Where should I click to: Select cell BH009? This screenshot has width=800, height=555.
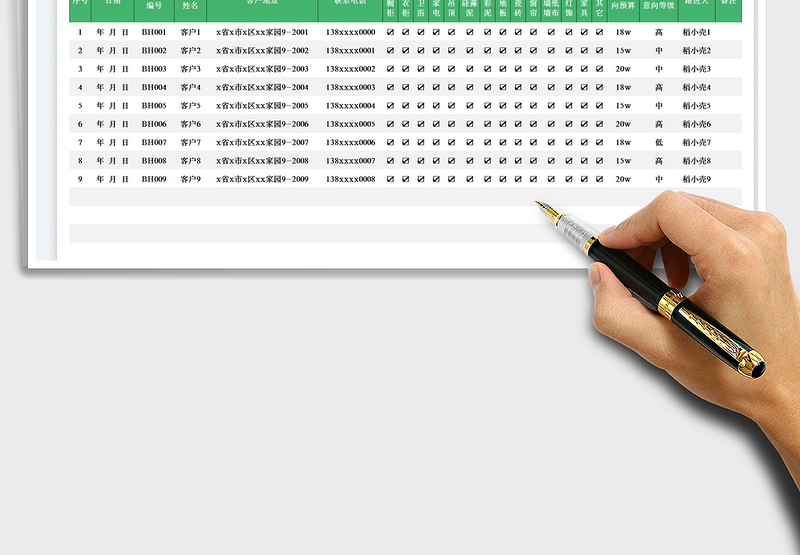tap(154, 179)
